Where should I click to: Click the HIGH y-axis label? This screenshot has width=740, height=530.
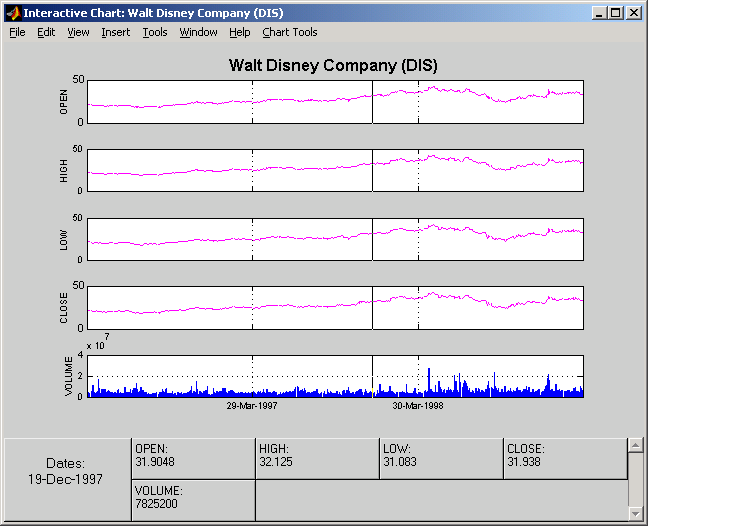64,170
